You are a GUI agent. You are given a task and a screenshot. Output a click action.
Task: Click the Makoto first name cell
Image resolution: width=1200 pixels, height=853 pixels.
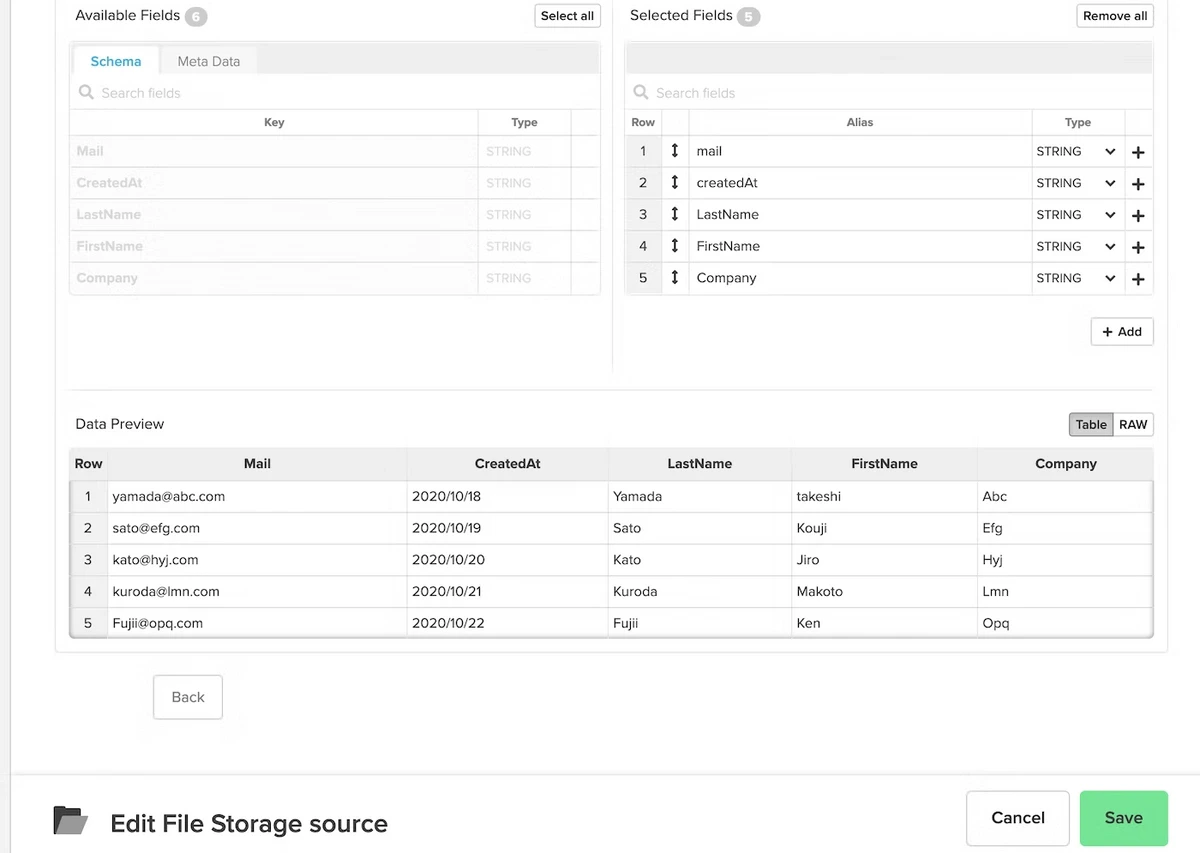click(884, 591)
